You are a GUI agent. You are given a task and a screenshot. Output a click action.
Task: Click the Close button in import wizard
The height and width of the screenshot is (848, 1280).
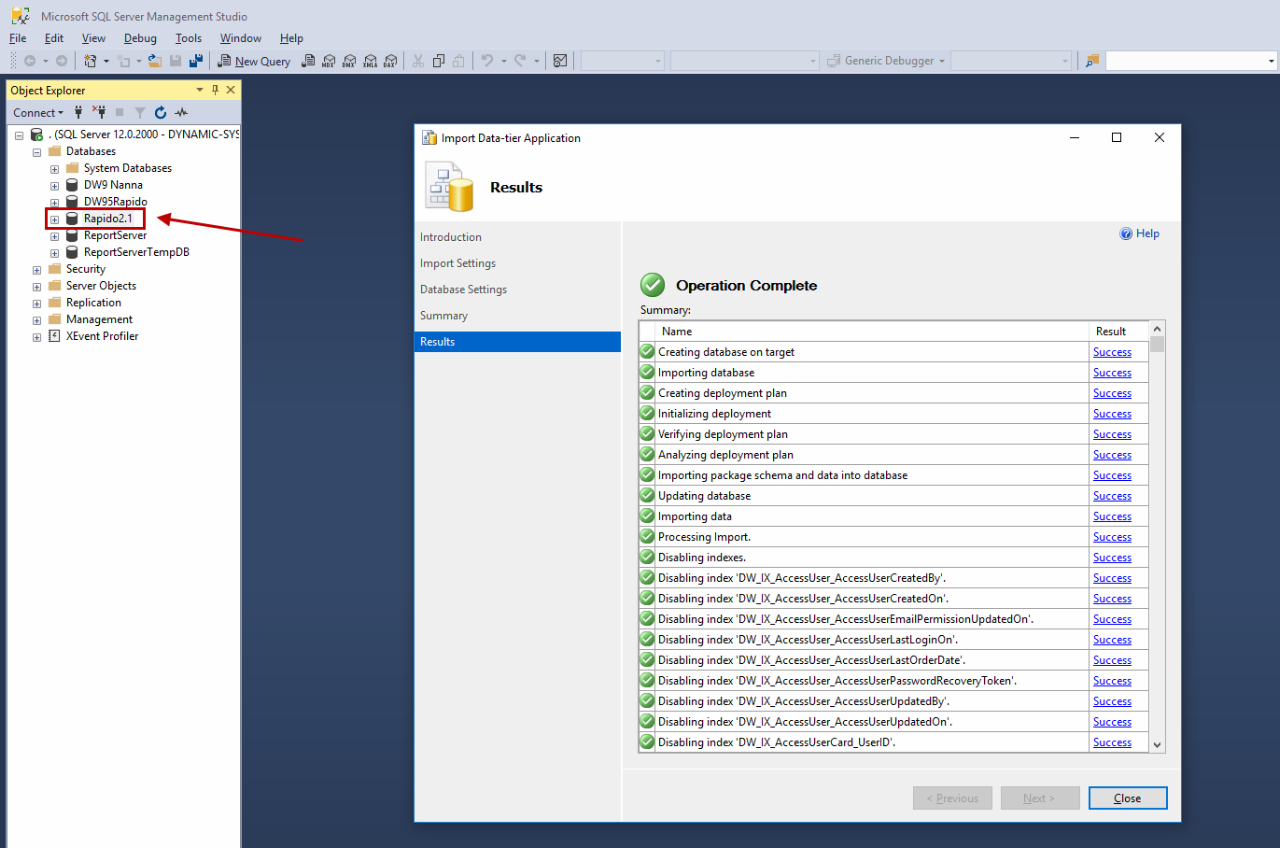tap(1127, 798)
